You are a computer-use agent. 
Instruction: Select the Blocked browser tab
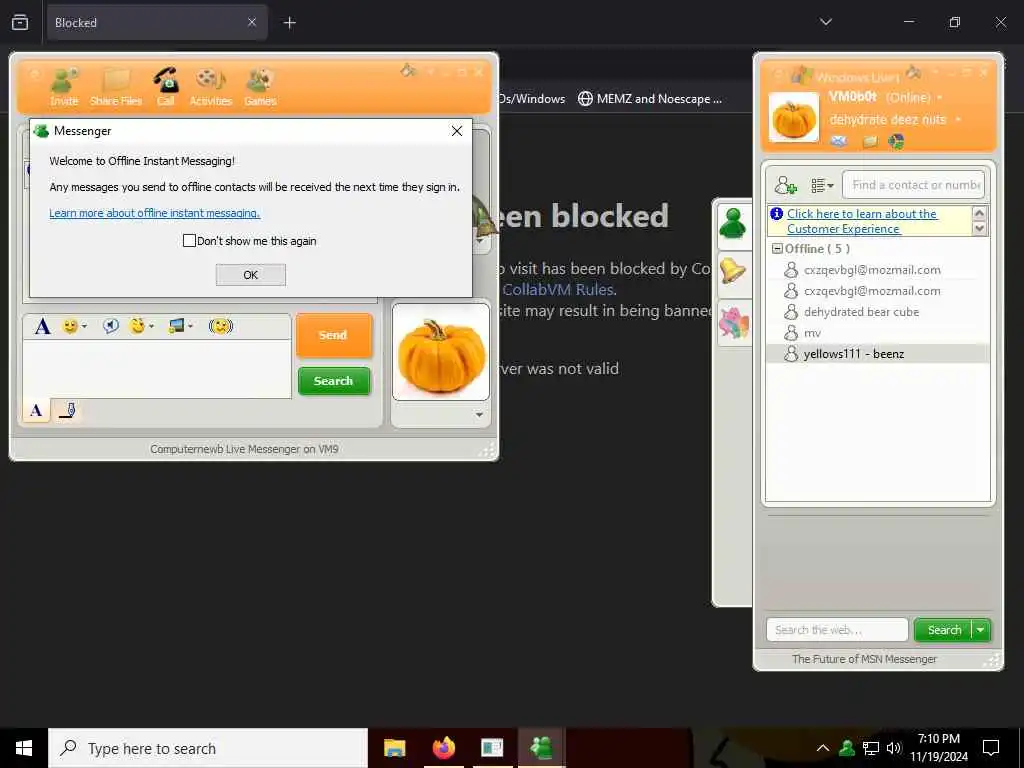tap(157, 22)
